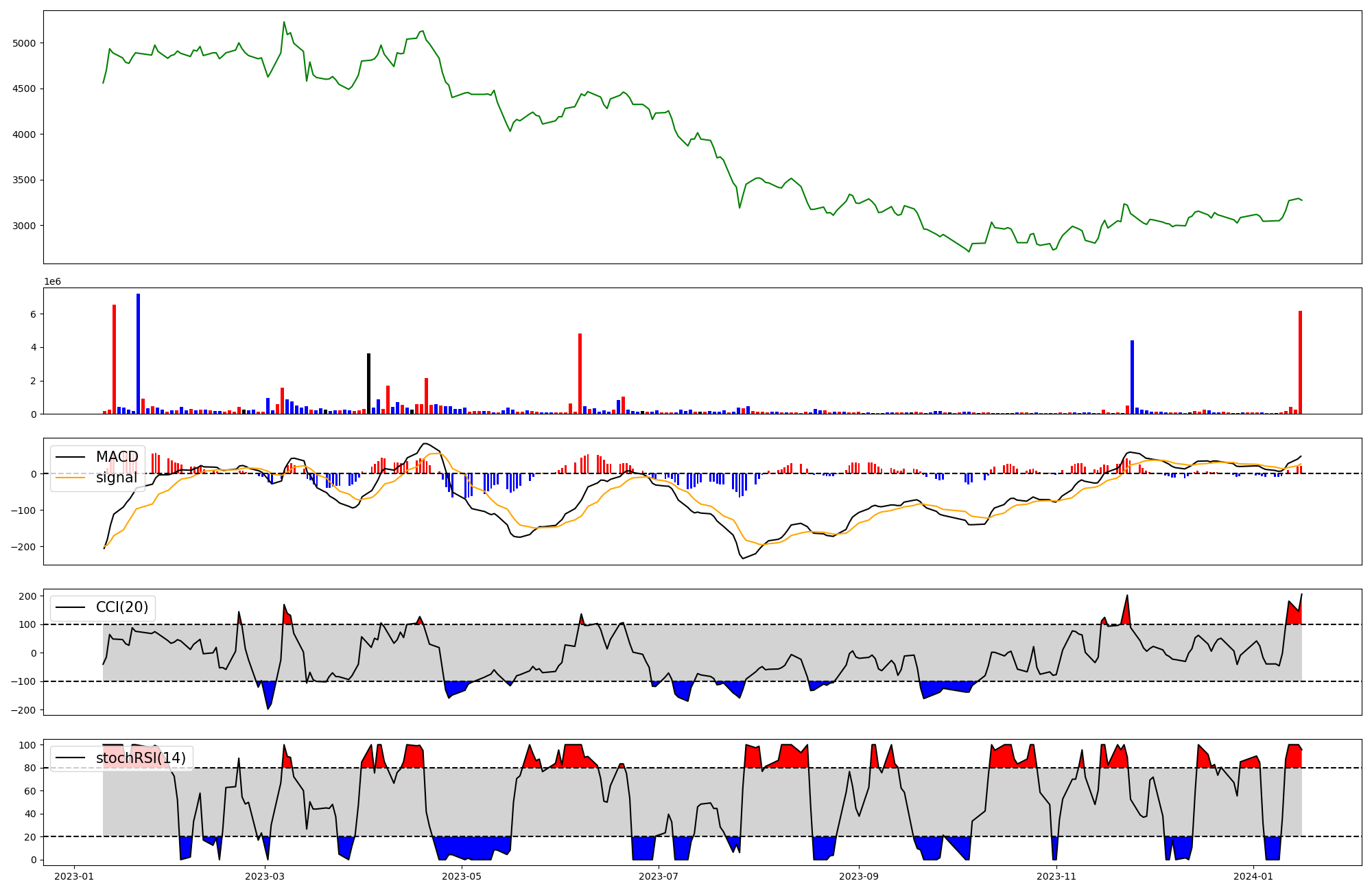Click the 2023-01 date axis label
The height and width of the screenshot is (892, 1372).
pos(73,876)
